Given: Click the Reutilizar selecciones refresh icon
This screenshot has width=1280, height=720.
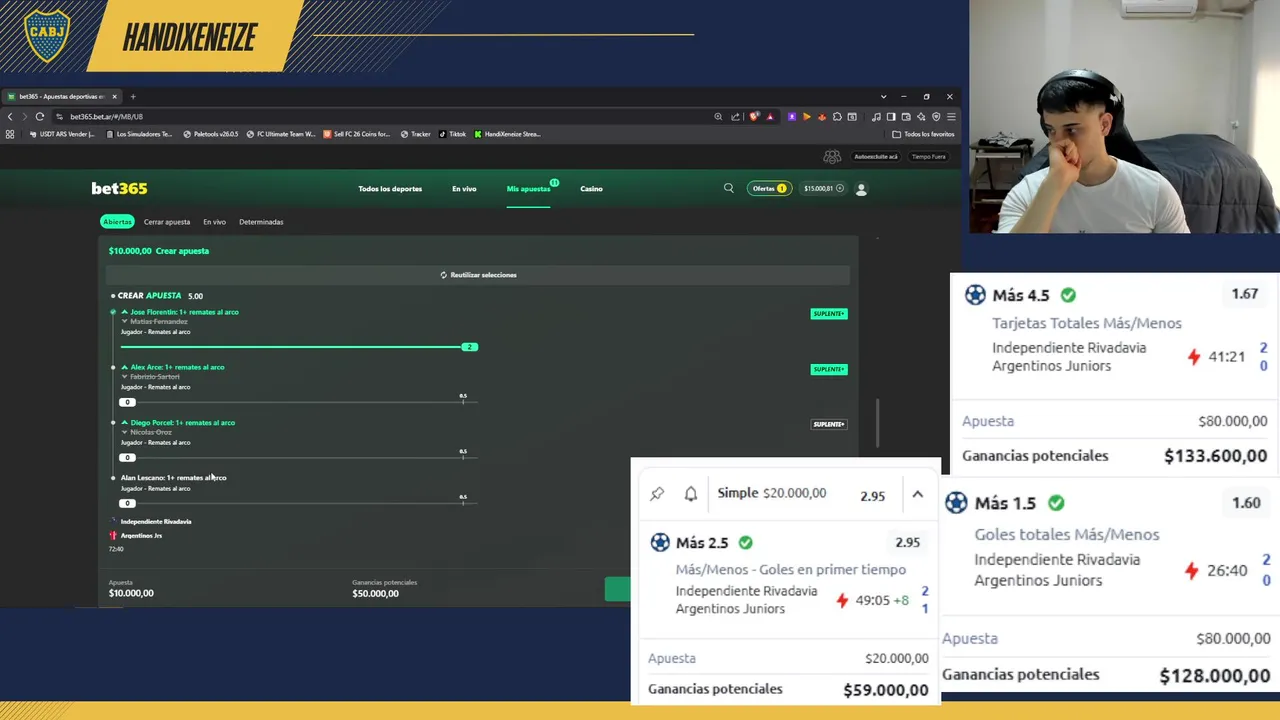Looking at the screenshot, I should (443, 275).
